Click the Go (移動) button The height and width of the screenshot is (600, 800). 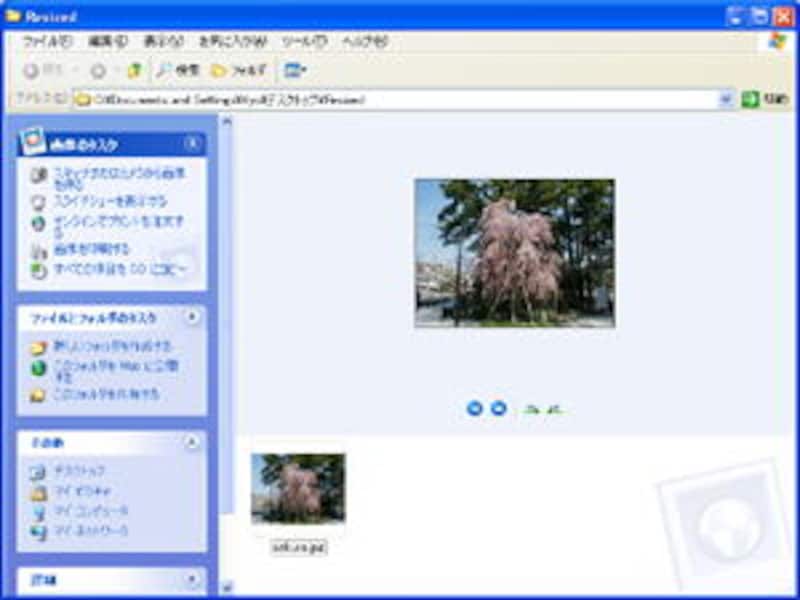pyautogui.click(x=764, y=99)
